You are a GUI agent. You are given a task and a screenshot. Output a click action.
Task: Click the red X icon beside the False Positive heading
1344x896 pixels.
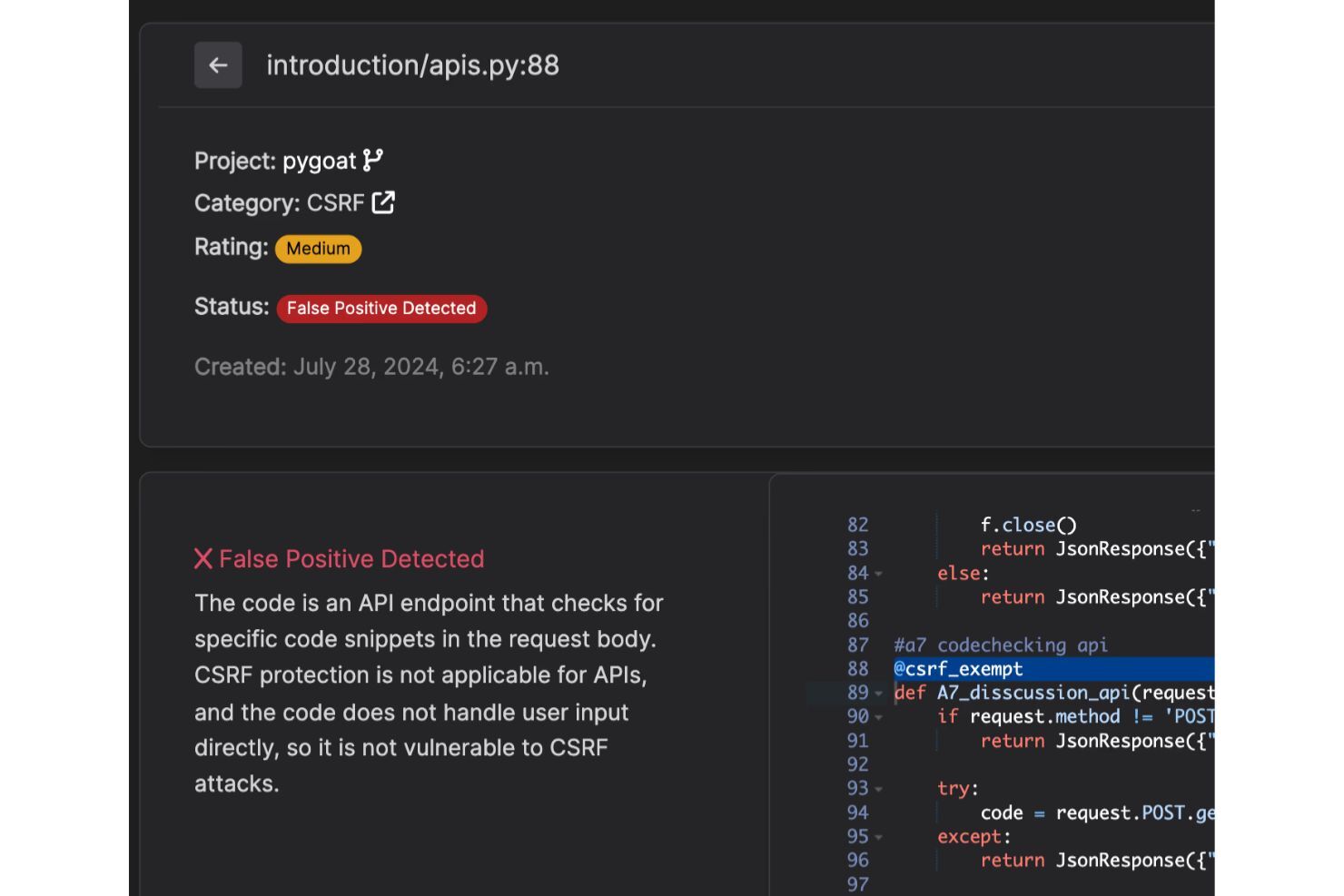tap(203, 559)
